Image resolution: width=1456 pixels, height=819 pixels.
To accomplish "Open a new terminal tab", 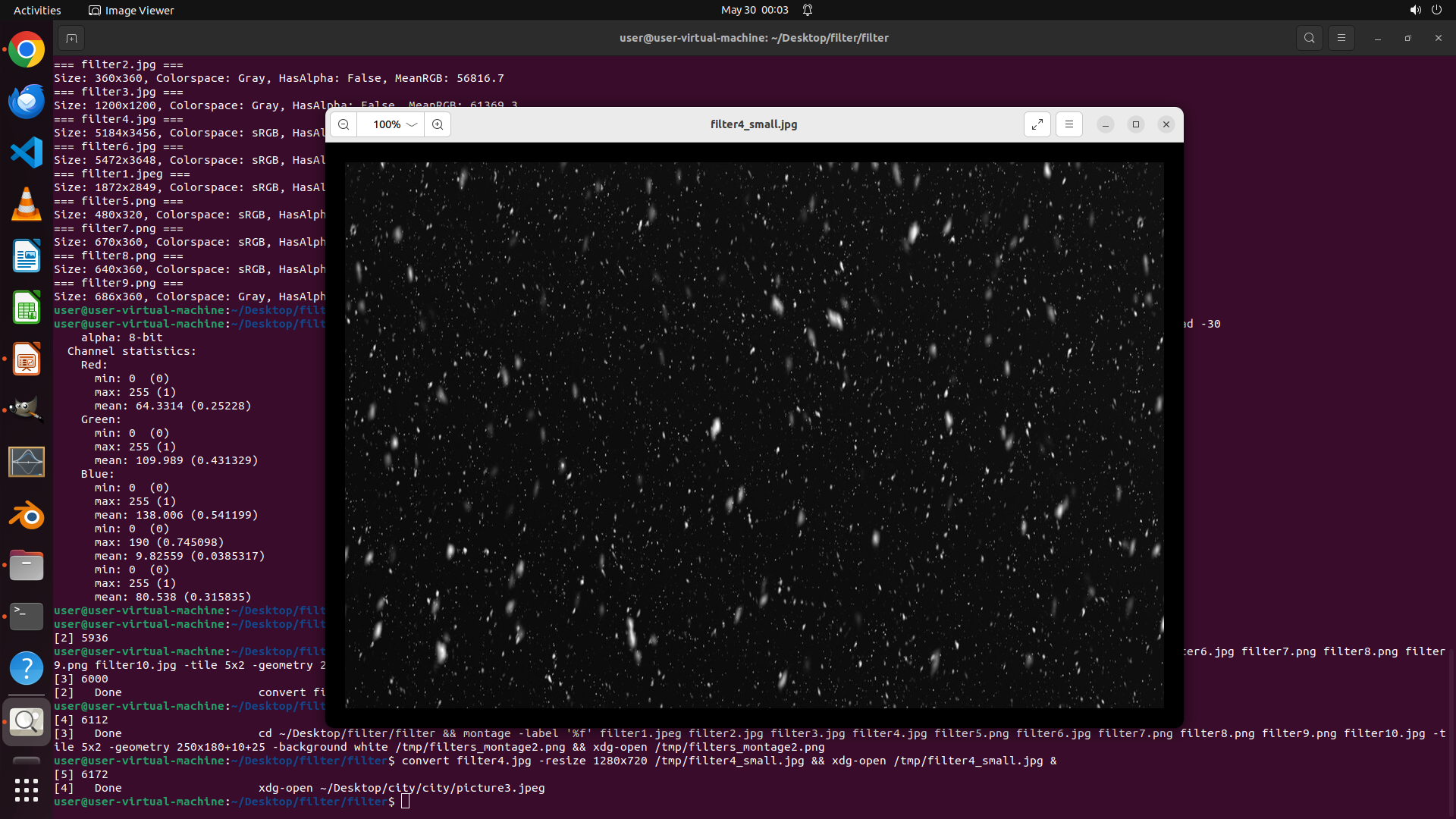I will click(71, 38).
